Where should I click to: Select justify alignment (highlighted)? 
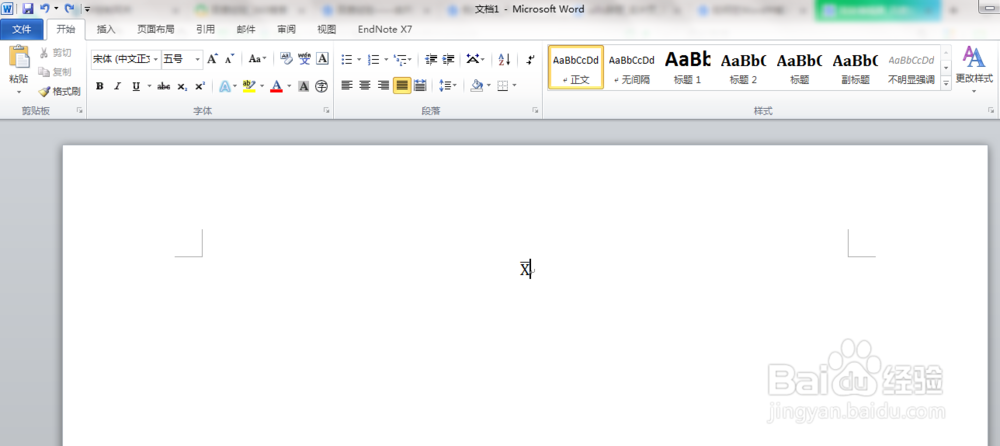coord(402,85)
